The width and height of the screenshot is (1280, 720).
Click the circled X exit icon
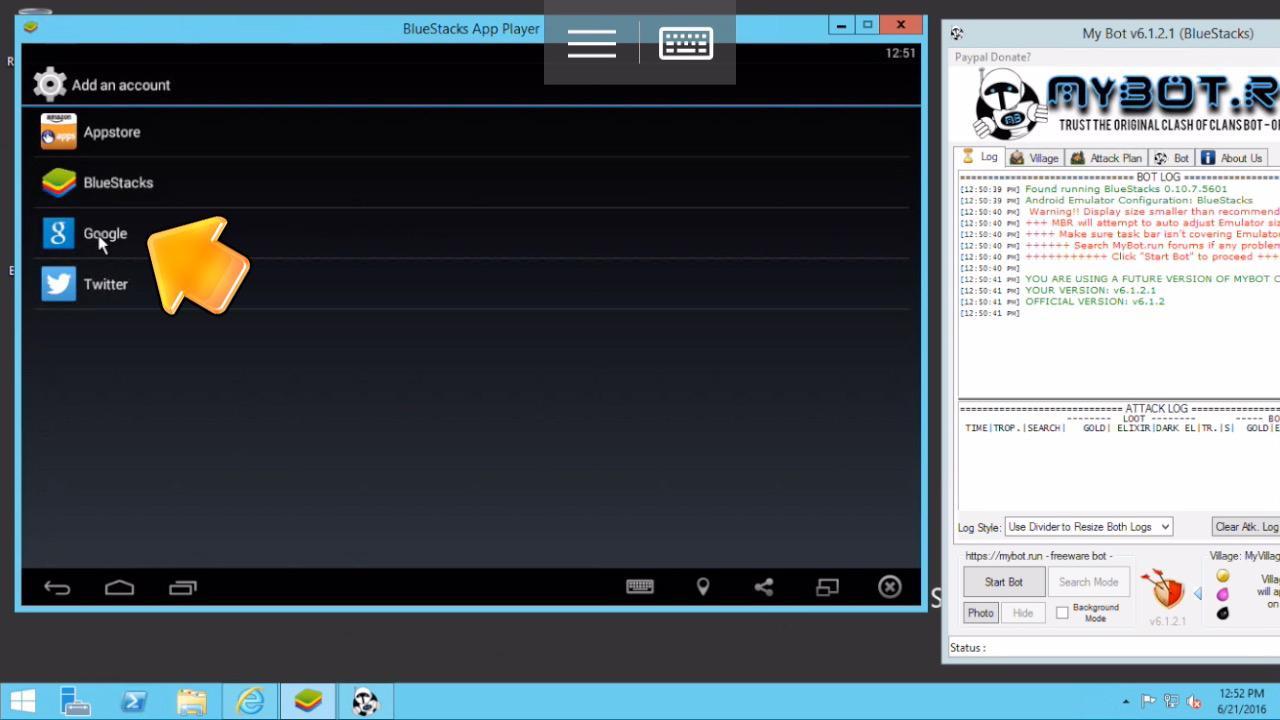point(890,587)
